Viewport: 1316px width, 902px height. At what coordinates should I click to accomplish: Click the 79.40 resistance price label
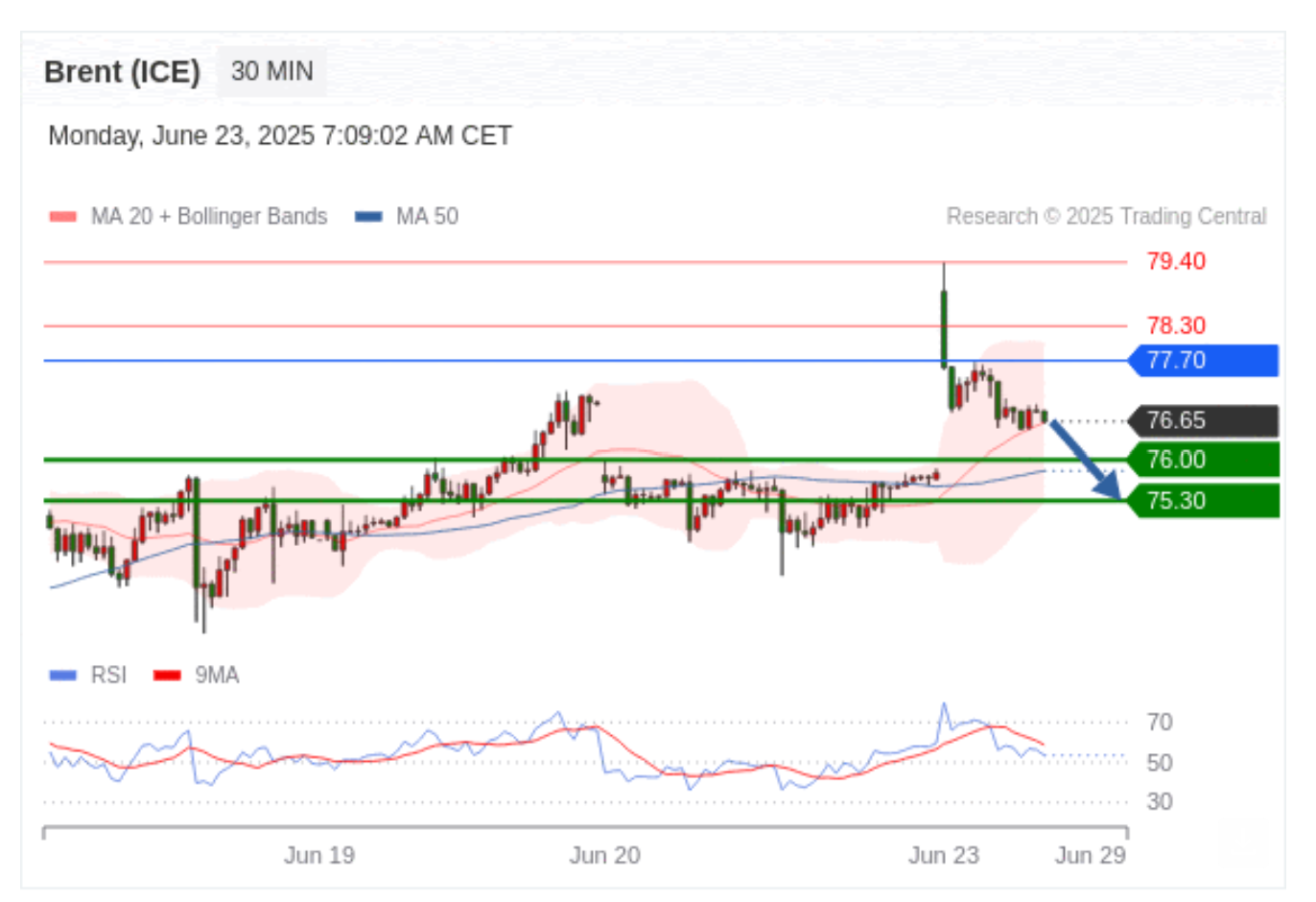coord(1176,261)
